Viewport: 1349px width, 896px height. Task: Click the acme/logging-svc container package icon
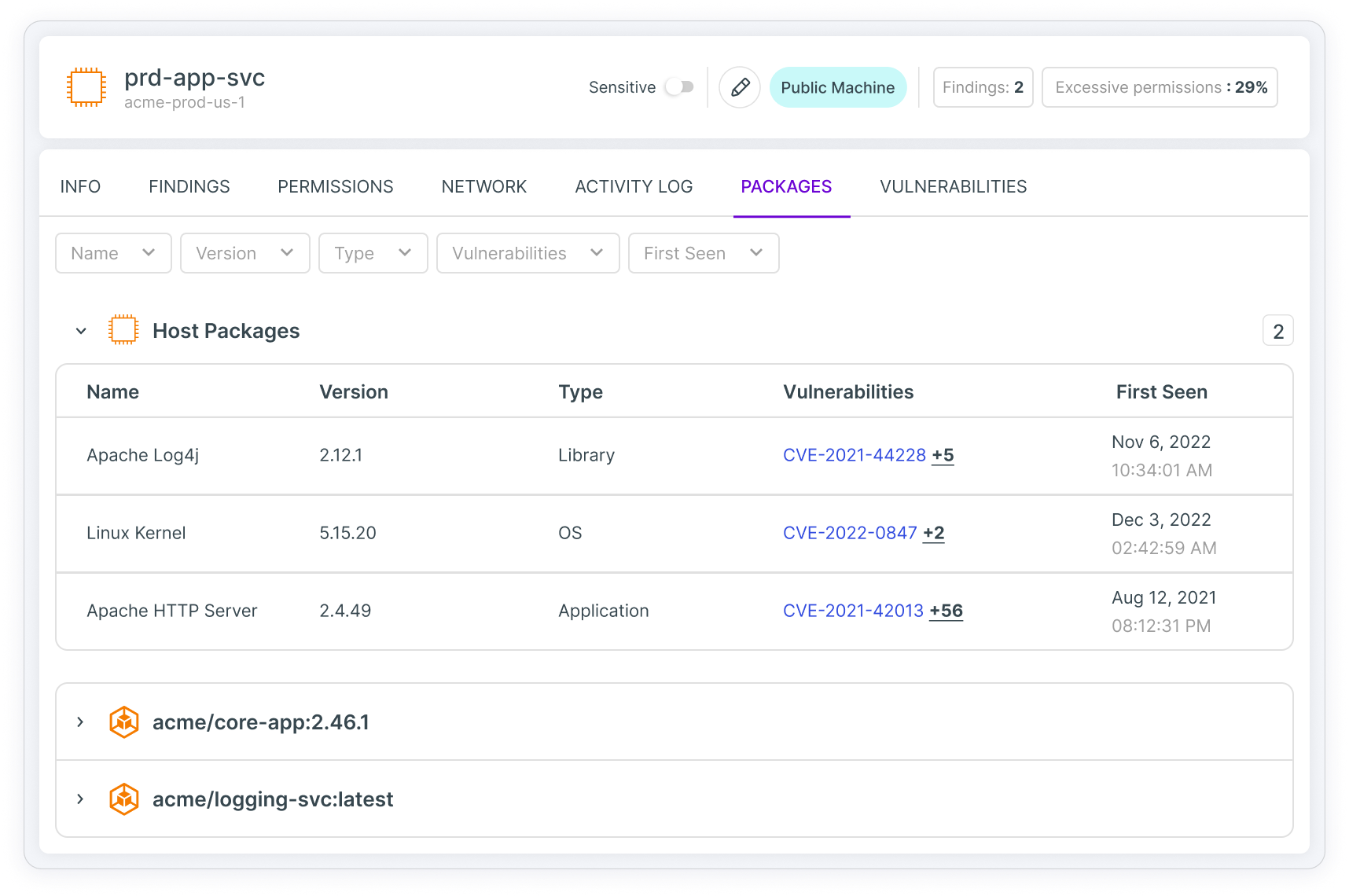pyautogui.click(x=123, y=799)
